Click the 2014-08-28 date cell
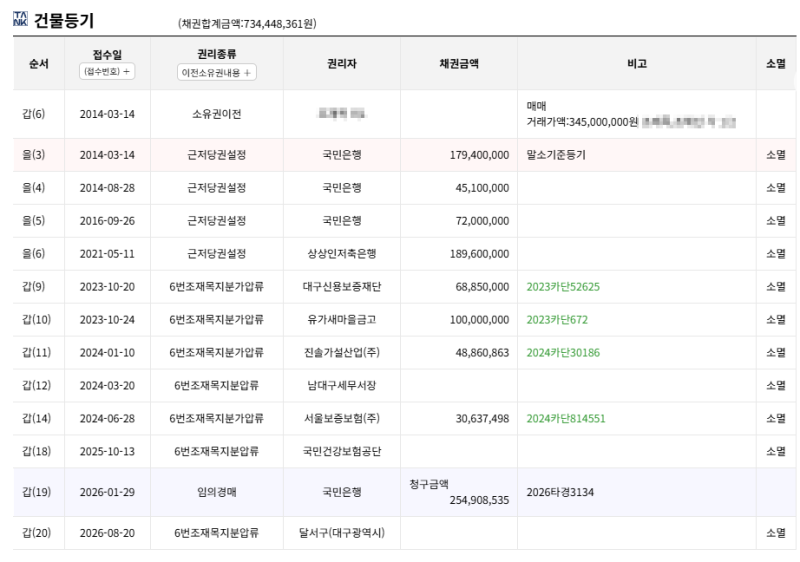The width and height of the screenshot is (800, 562). pyautogui.click(x=107, y=188)
